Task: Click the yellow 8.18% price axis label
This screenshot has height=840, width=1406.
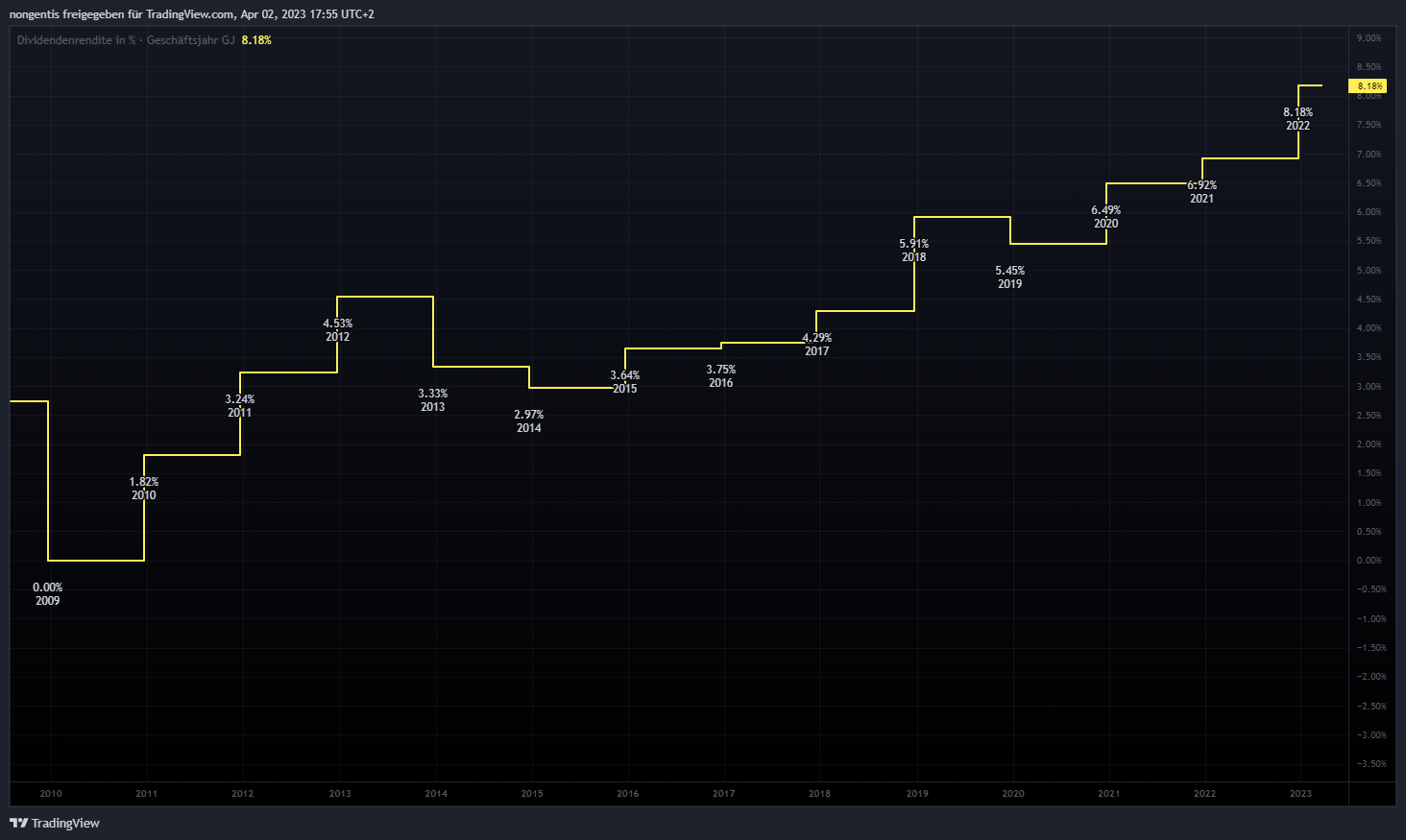Action: tap(1368, 86)
